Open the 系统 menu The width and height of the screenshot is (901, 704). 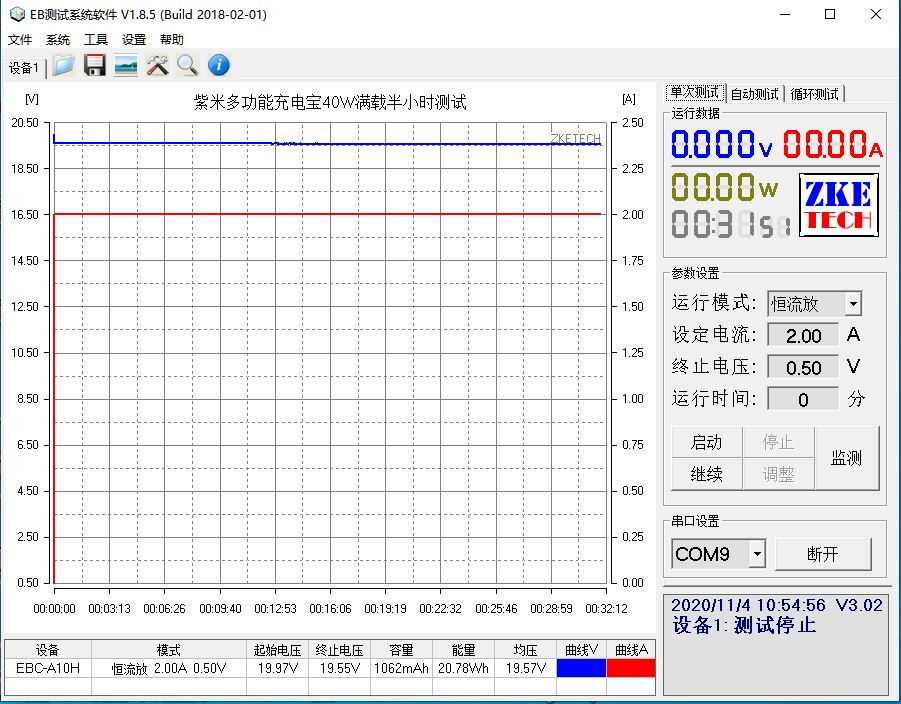click(x=57, y=40)
